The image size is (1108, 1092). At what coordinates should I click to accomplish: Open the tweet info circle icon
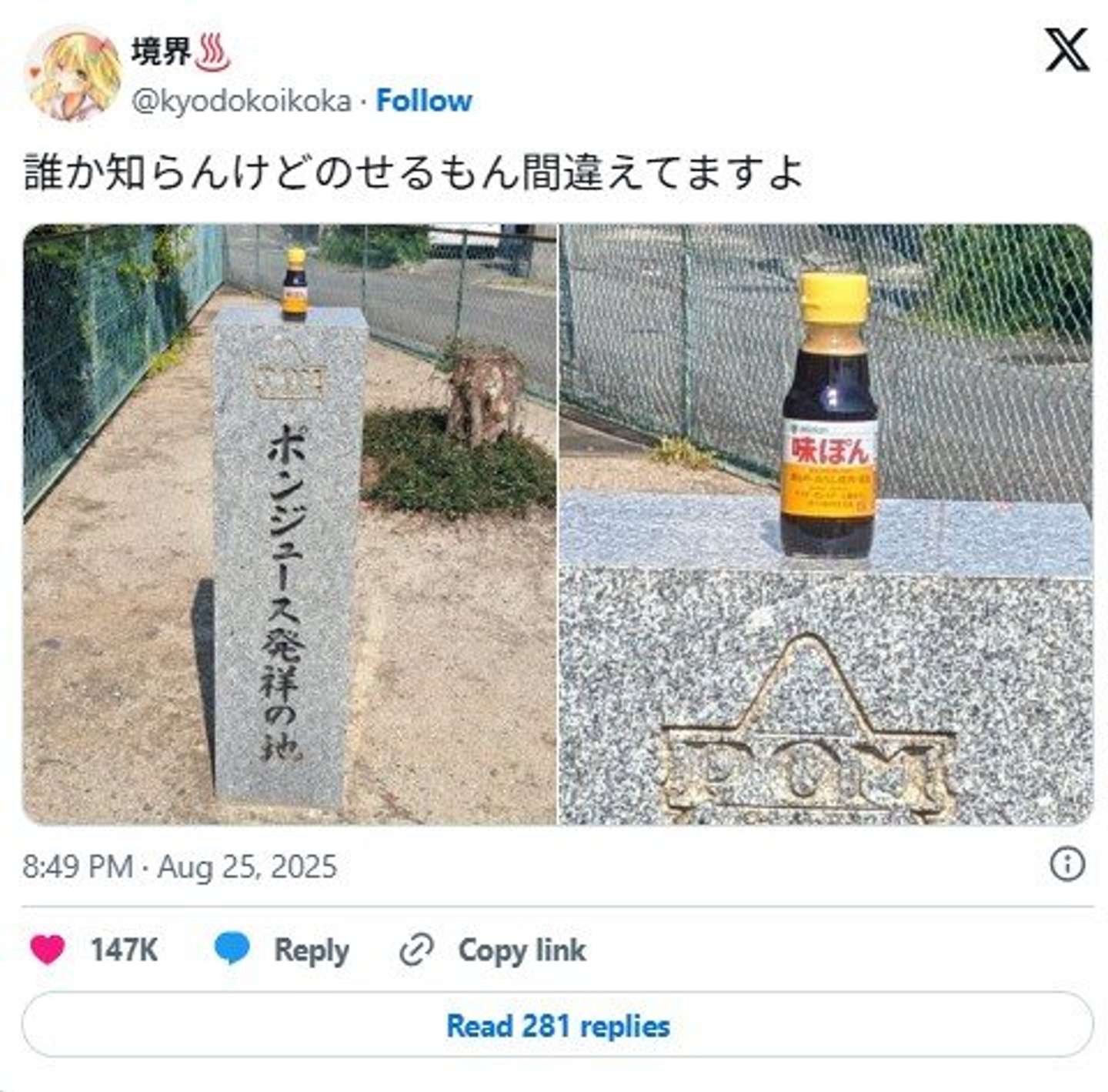(x=1067, y=865)
